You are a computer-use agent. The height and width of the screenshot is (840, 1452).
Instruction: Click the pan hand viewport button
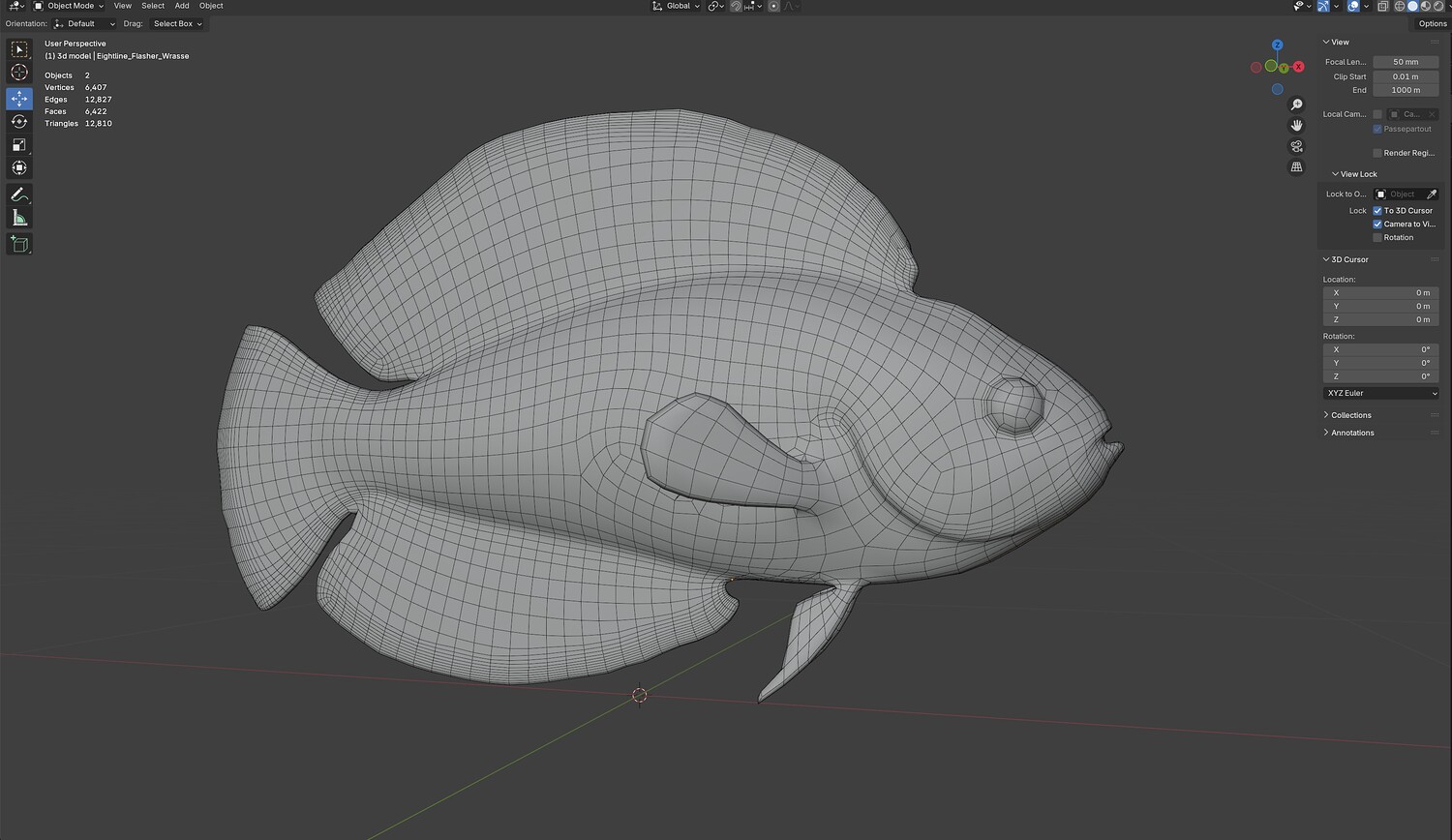tap(1297, 126)
